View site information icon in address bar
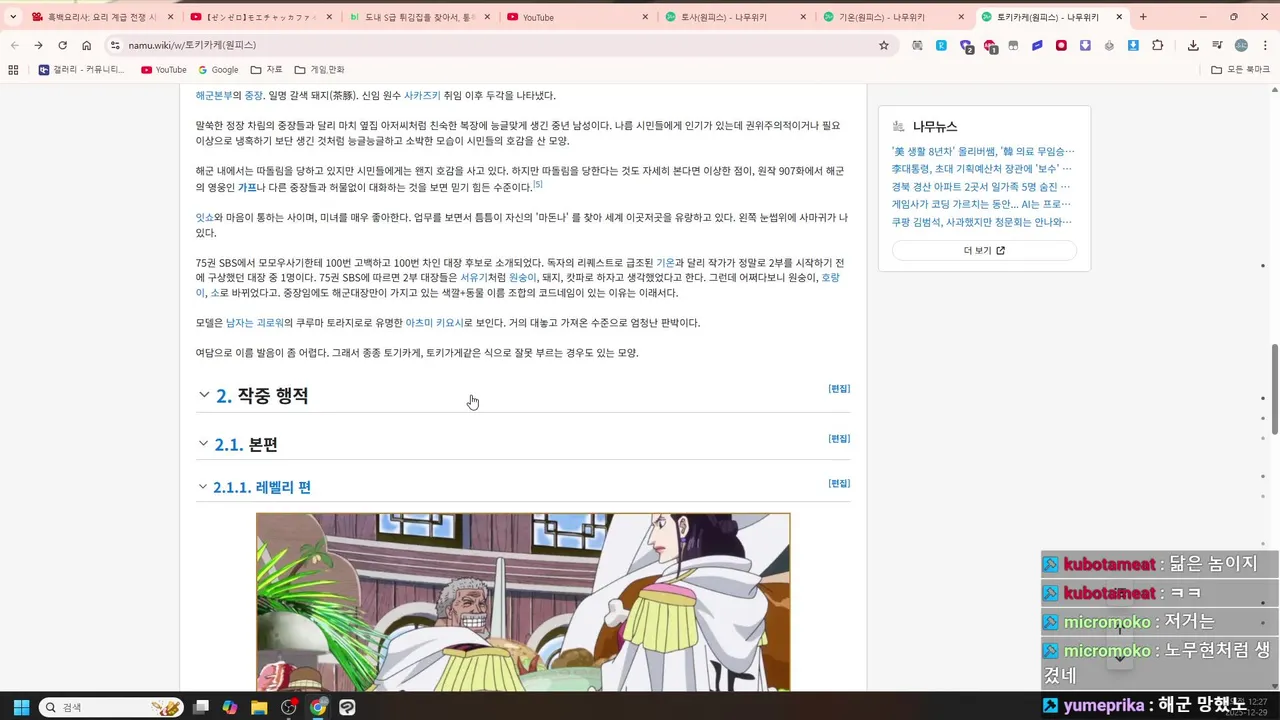 click(x=115, y=45)
